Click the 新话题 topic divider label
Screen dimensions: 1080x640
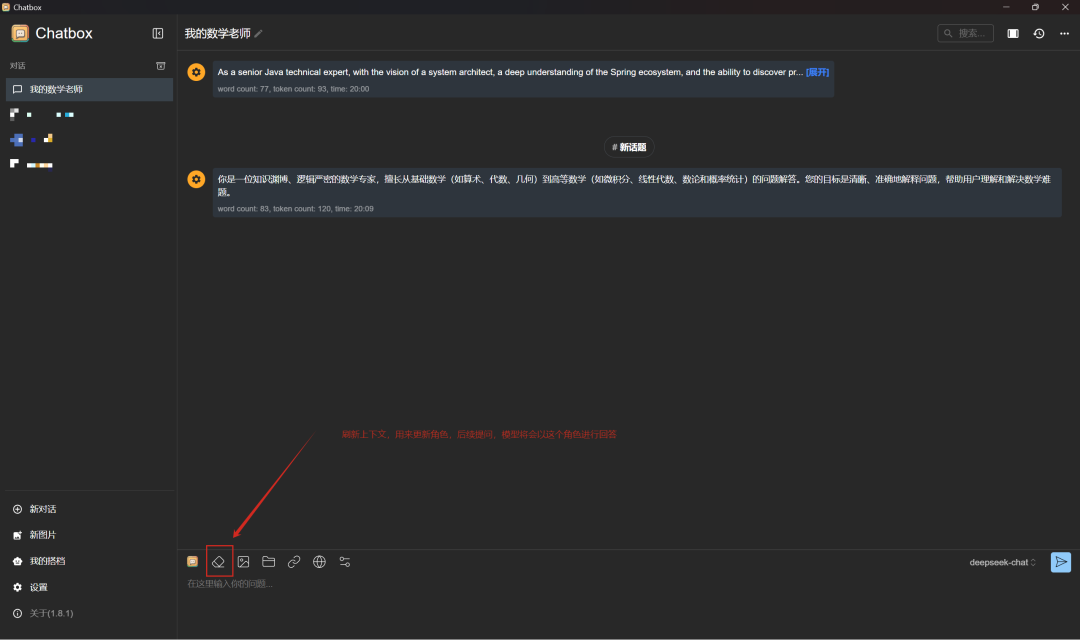pos(629,147)
